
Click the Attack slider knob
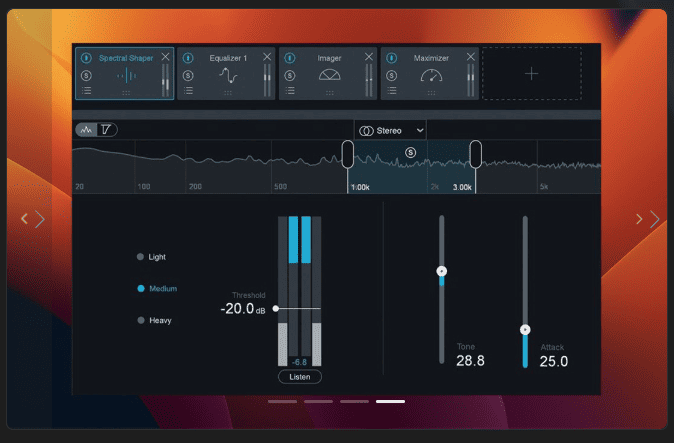tap(525, 330)
